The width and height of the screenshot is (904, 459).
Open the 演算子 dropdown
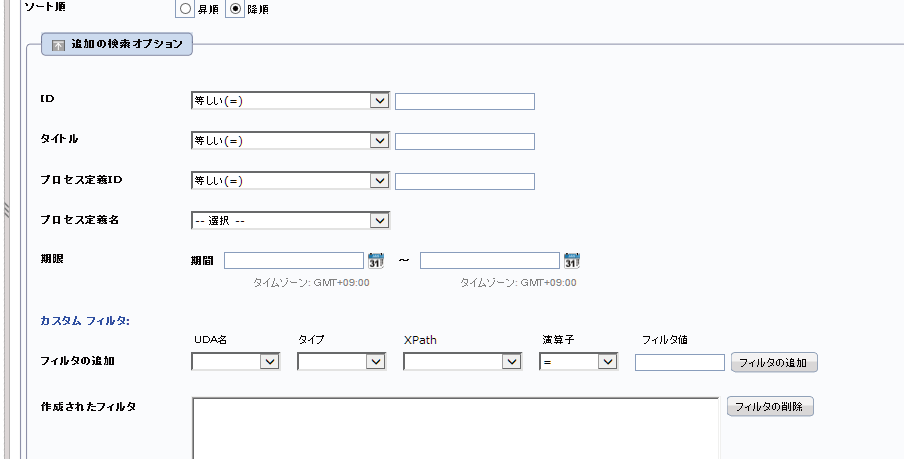[x=579, y=362]
